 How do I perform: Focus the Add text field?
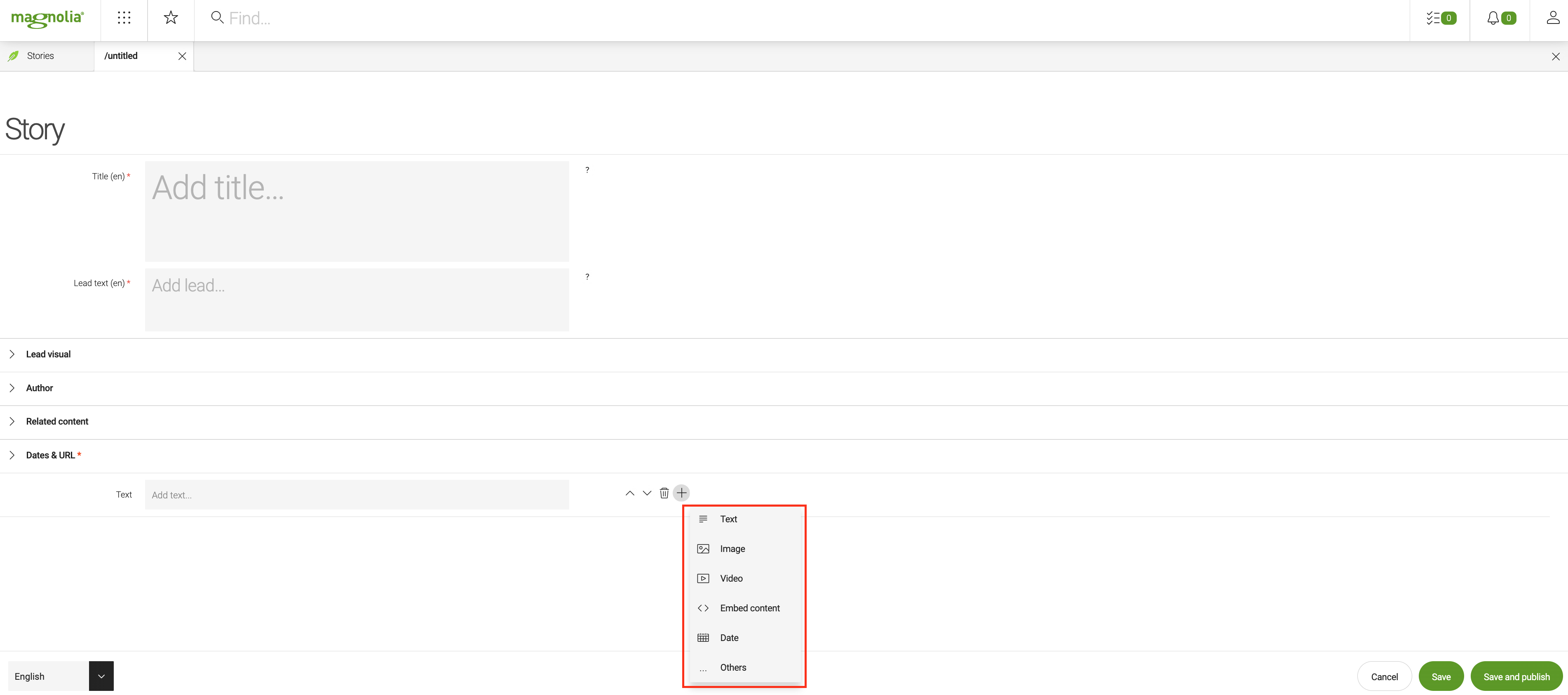[x=357, y=495]
